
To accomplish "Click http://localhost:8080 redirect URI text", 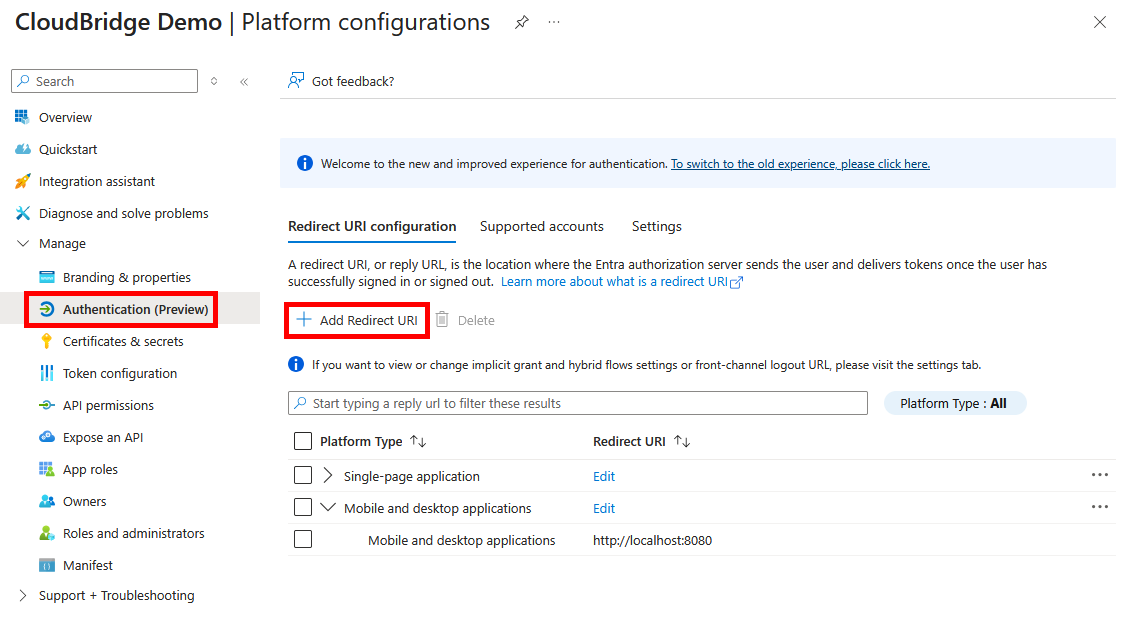I will coord(652,541).
